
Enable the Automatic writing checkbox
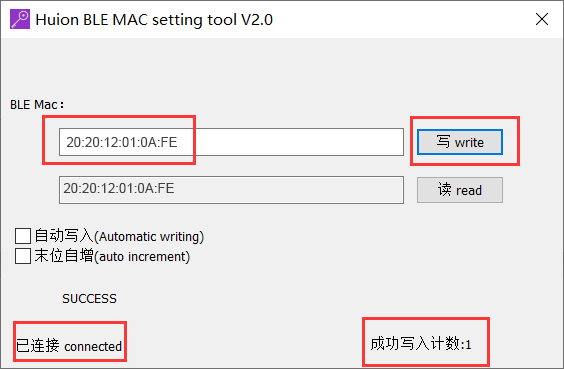pyautogui.click(x=23, y=236)
